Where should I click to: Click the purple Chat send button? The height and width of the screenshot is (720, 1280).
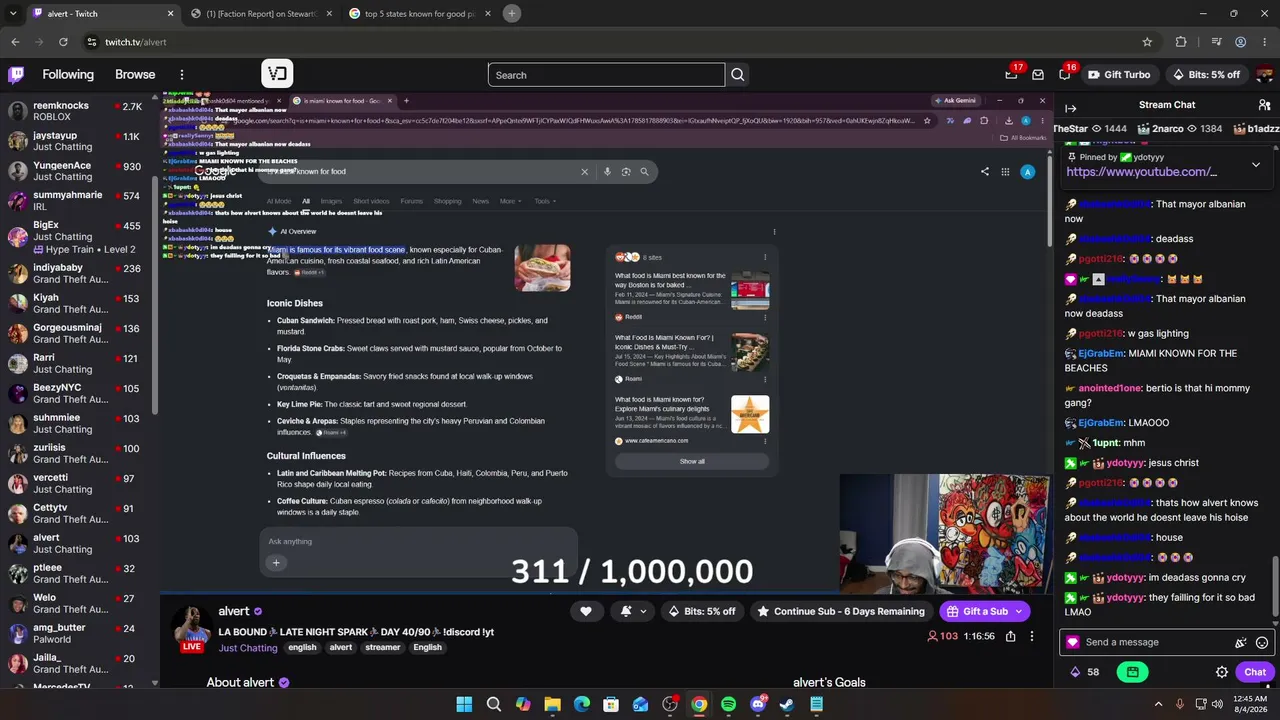click(1255, 672)
